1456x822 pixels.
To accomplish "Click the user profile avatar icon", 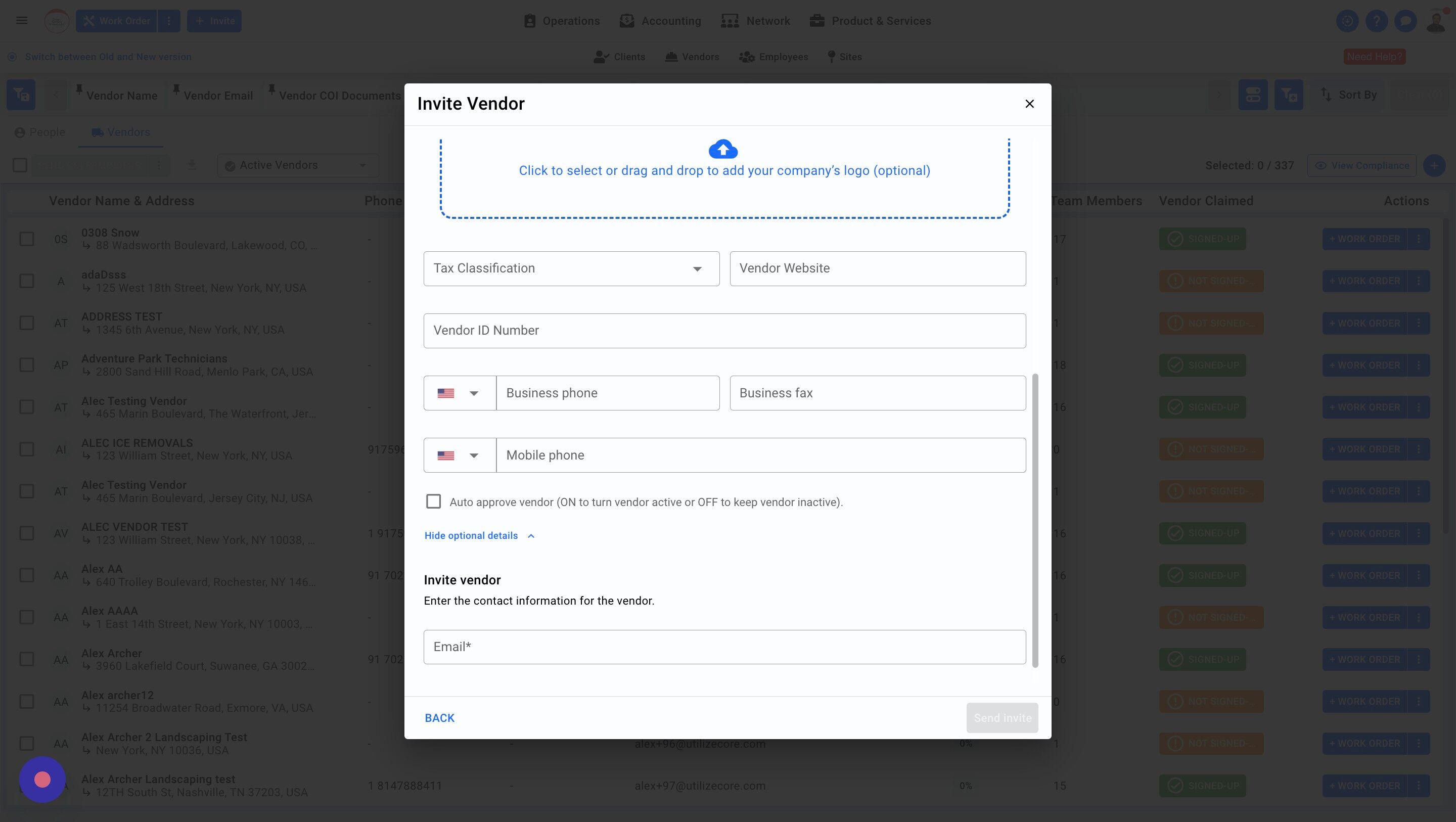I will [1435, 21].
